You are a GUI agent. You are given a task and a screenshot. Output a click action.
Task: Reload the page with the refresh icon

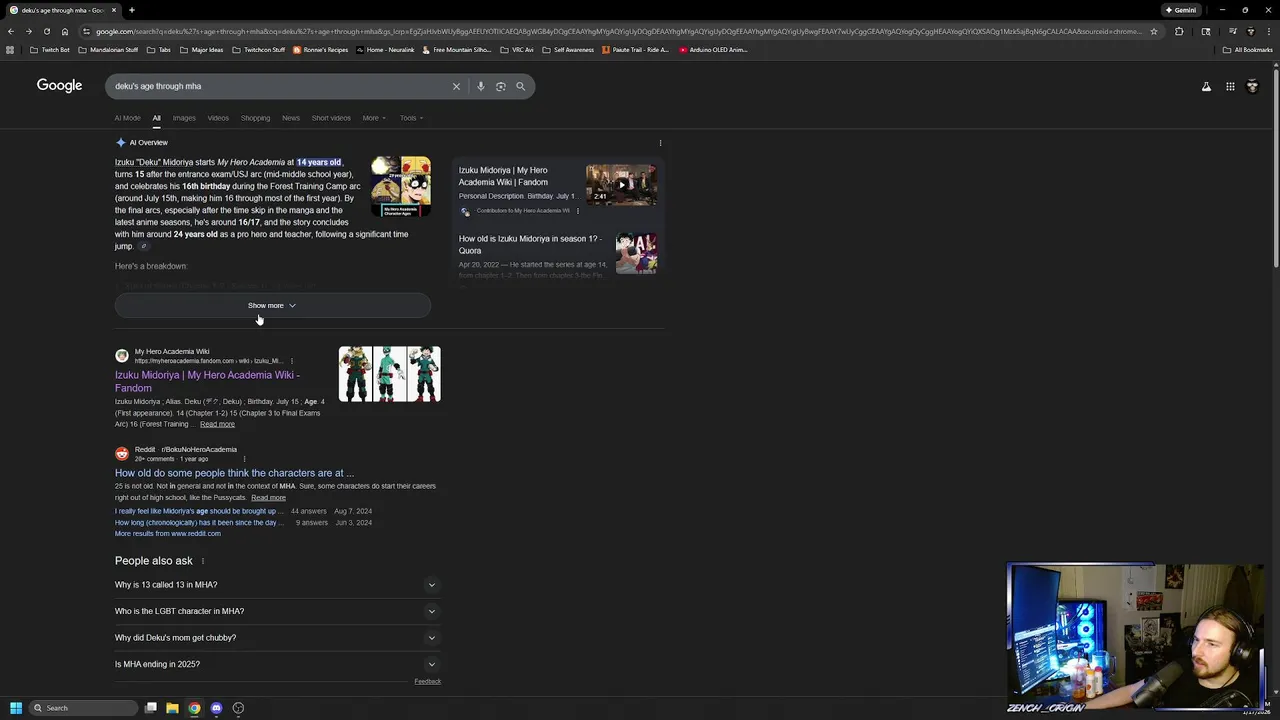pos(46,31)
